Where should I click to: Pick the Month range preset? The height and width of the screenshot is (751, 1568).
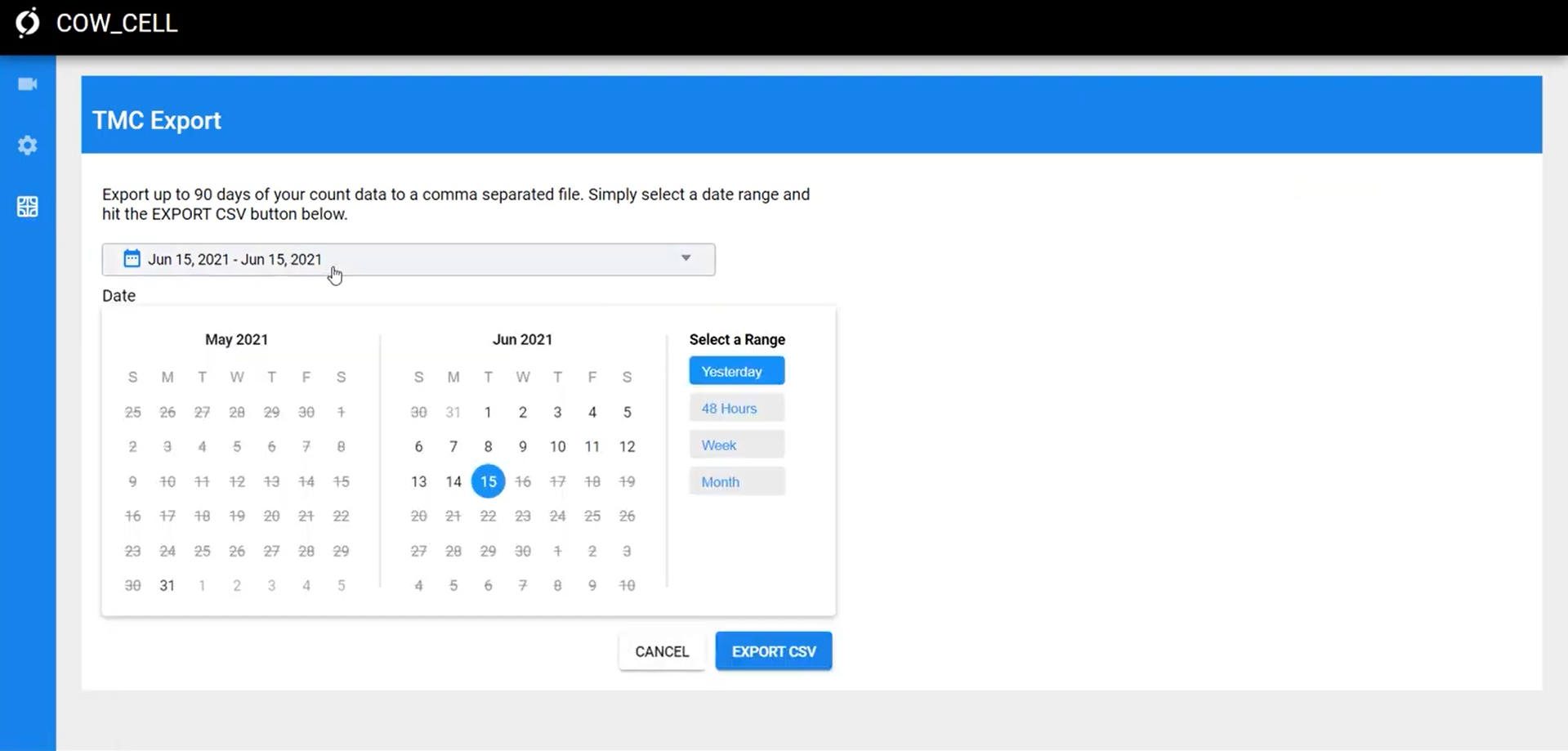pyautogui.click(x=736, y=481)
